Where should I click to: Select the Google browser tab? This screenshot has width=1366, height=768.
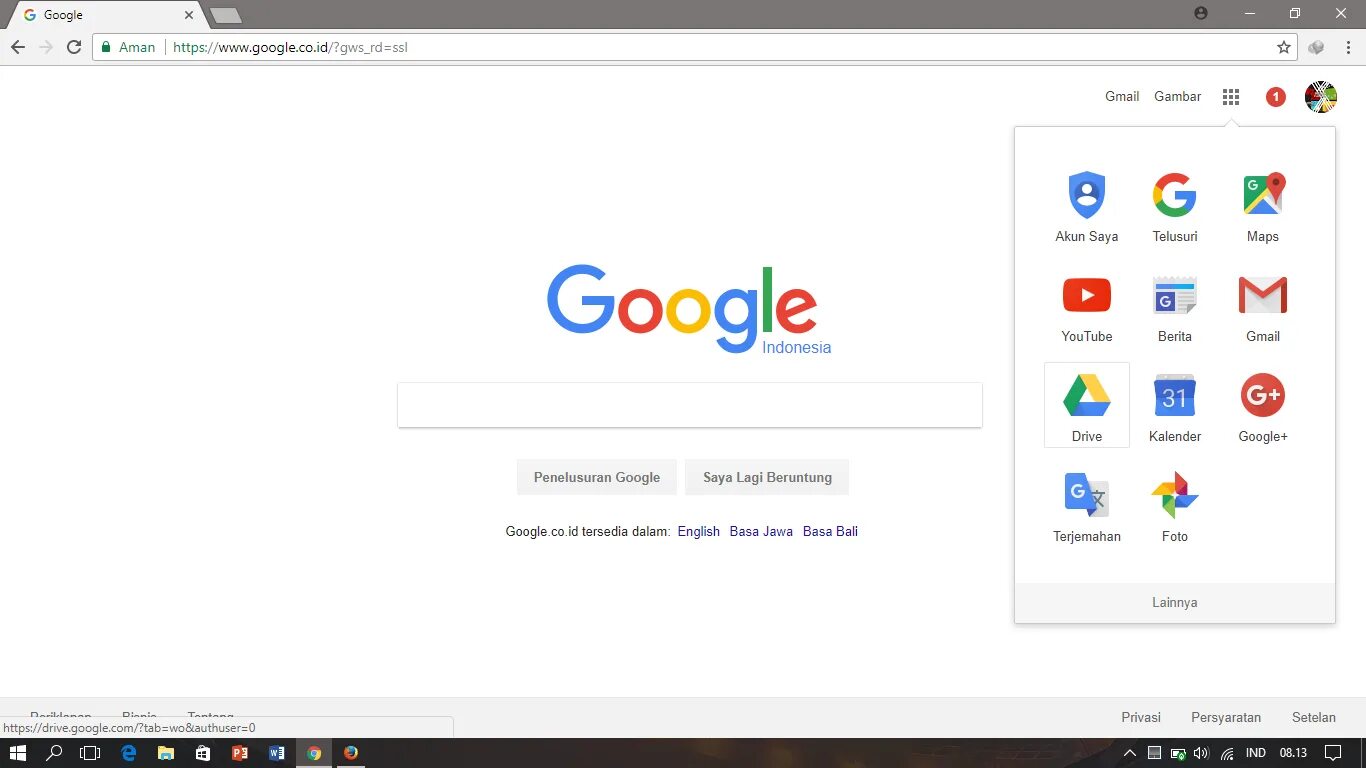click(x=105, y=15)
